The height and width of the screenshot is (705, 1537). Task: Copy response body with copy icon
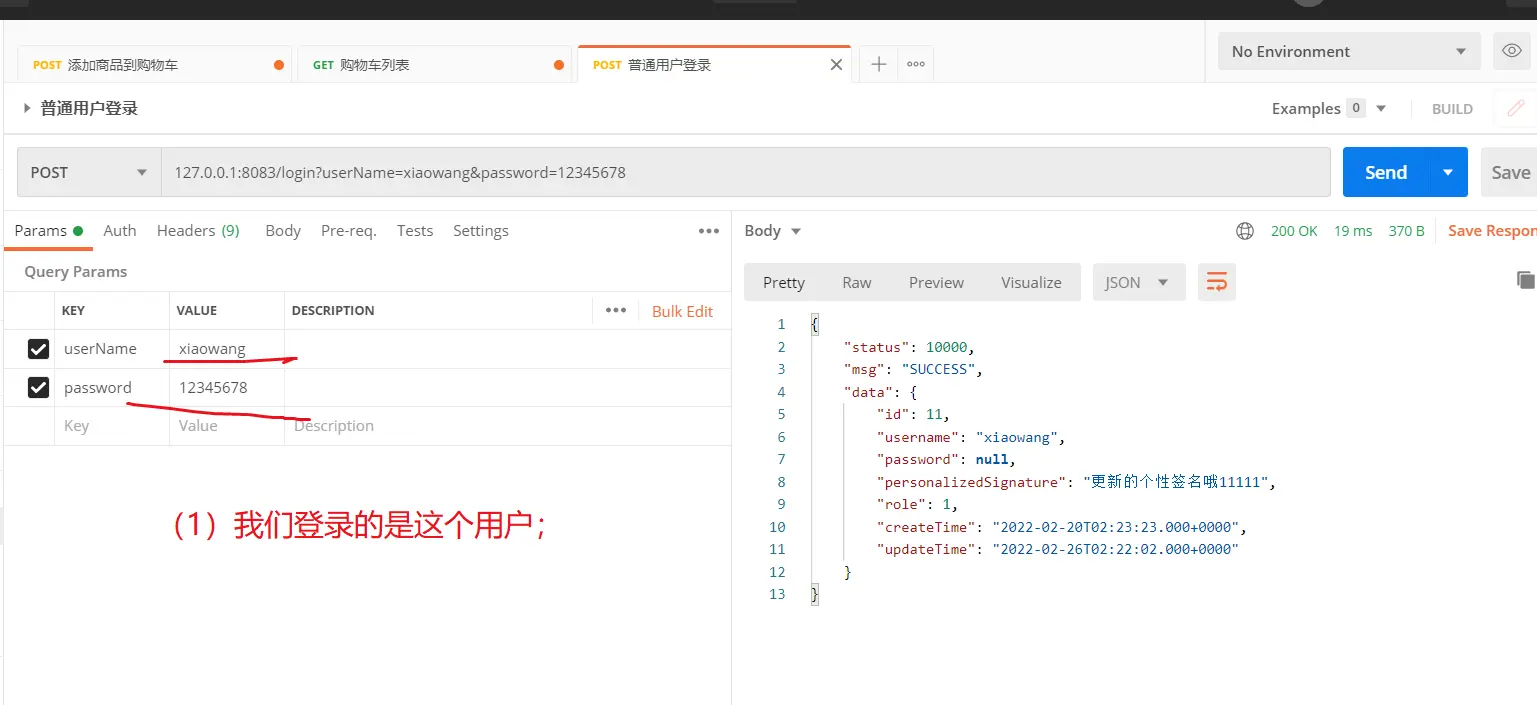(x=1524, y=281)
